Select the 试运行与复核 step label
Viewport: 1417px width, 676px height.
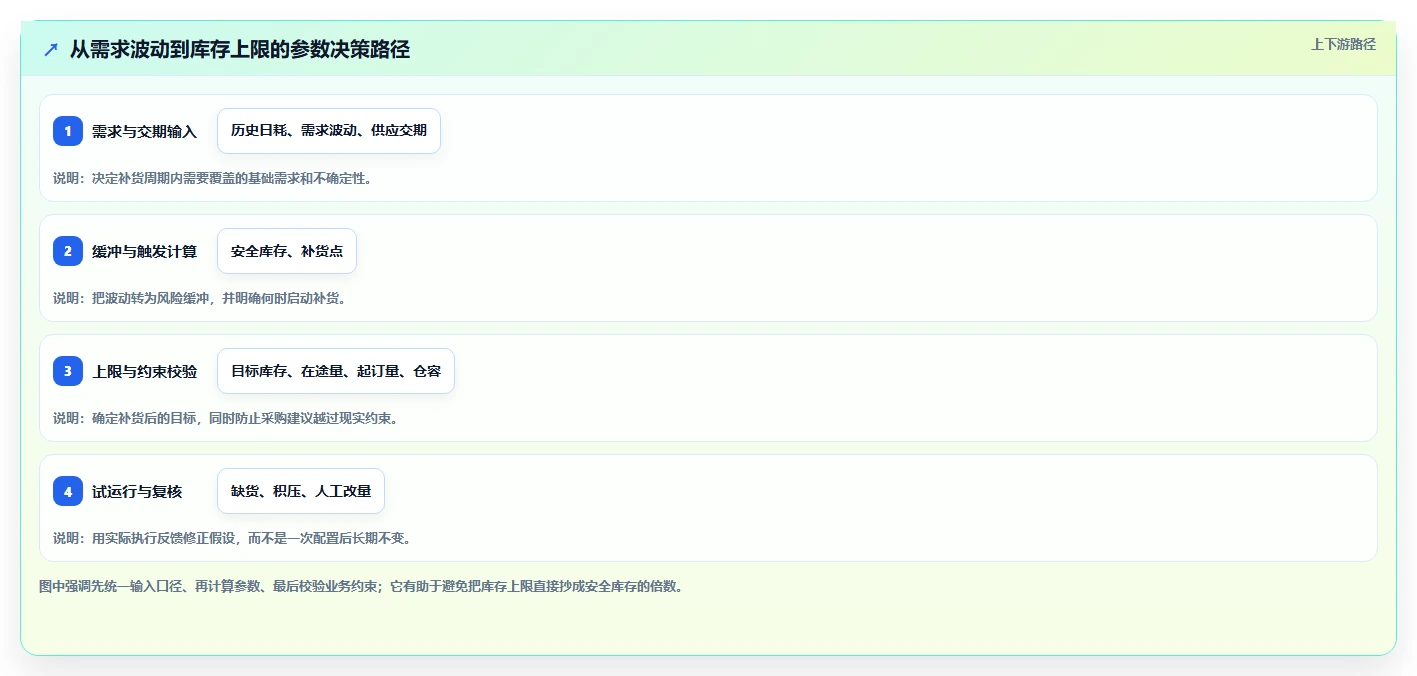pyautogui.click(x=137, y=492)
